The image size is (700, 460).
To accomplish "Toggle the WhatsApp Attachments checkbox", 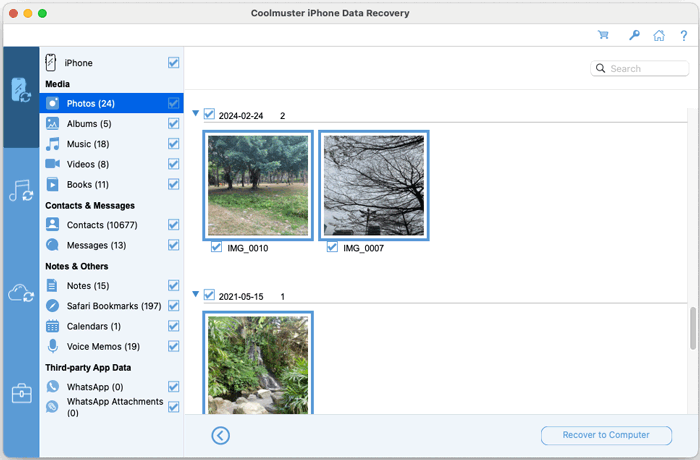I will click(x=174, y=407).
